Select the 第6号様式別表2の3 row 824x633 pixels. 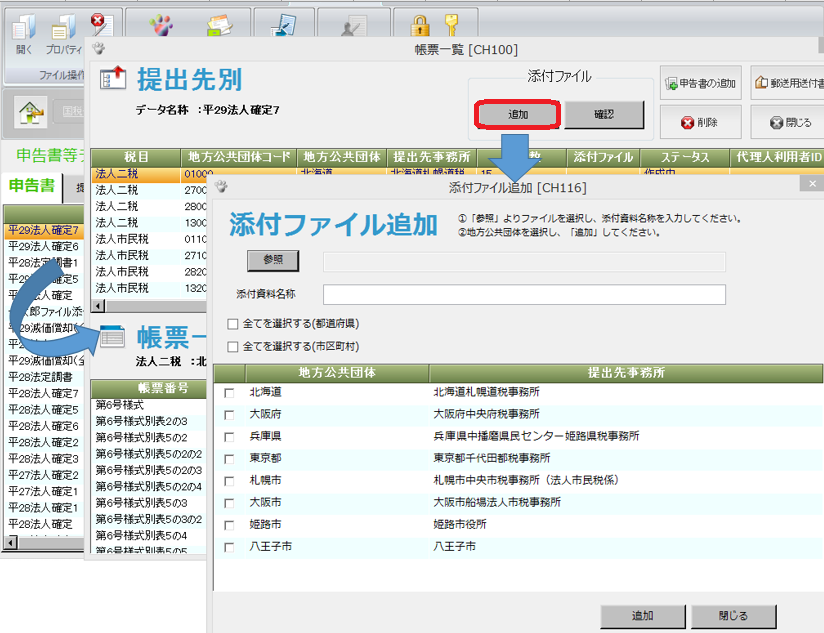pyautogui.click(x=149, y=421)
